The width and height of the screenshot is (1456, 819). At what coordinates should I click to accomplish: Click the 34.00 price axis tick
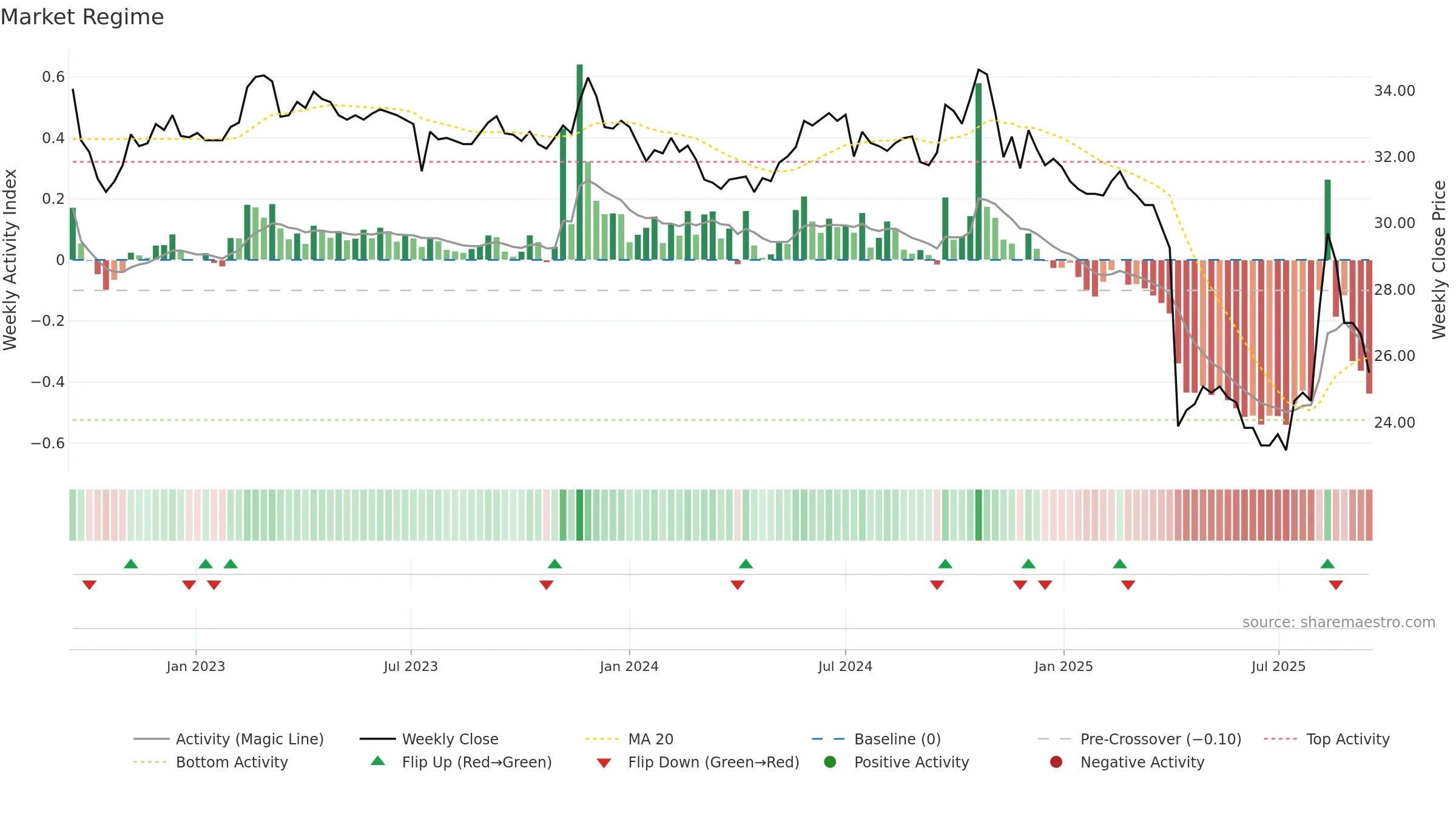[1395, 91]
